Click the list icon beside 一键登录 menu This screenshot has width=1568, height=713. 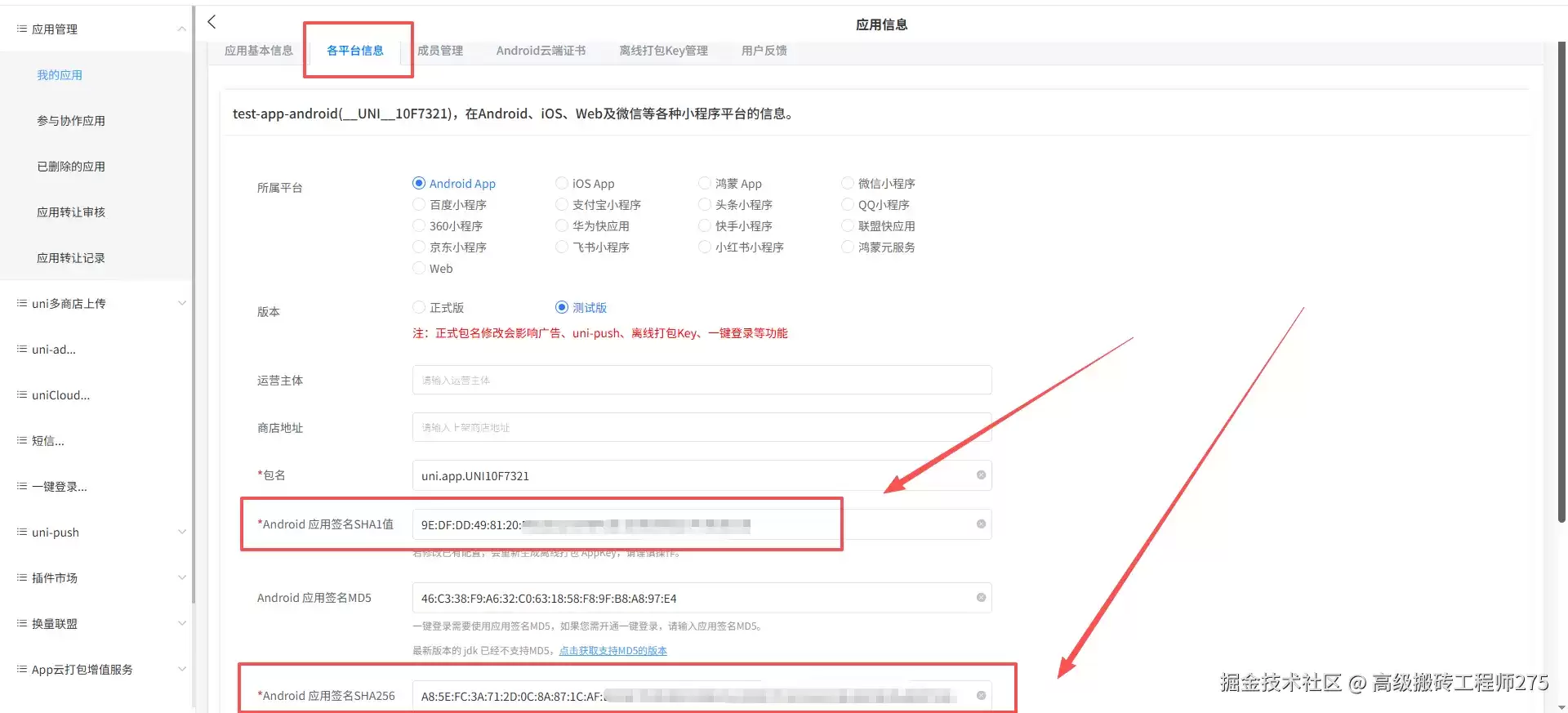[x=22, y=486]
